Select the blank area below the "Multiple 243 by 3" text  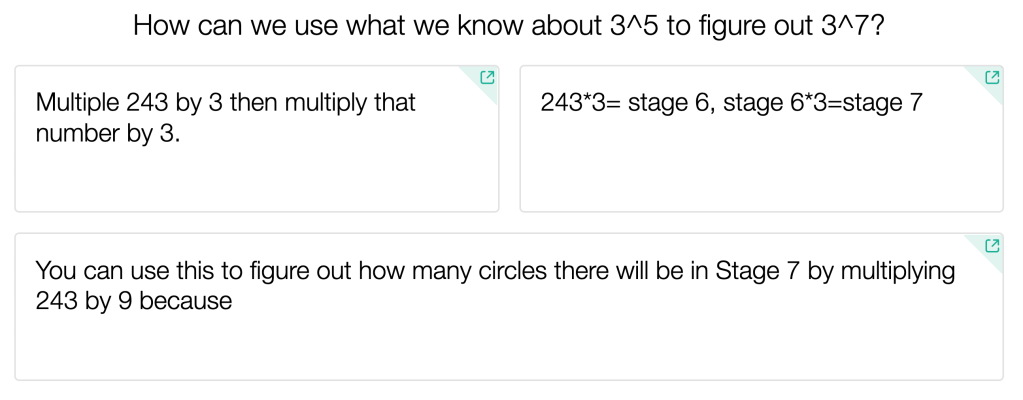256,178
